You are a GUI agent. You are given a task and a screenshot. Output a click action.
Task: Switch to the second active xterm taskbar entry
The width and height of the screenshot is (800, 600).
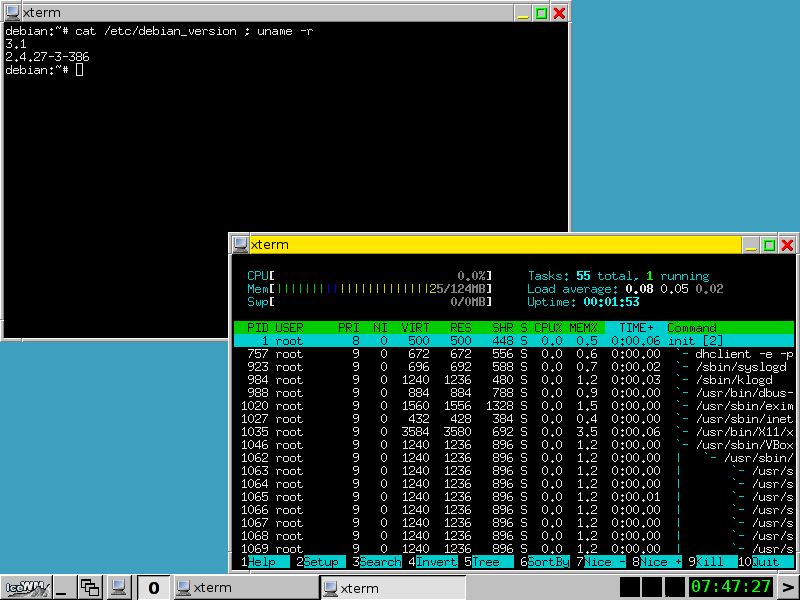(393, 588)
